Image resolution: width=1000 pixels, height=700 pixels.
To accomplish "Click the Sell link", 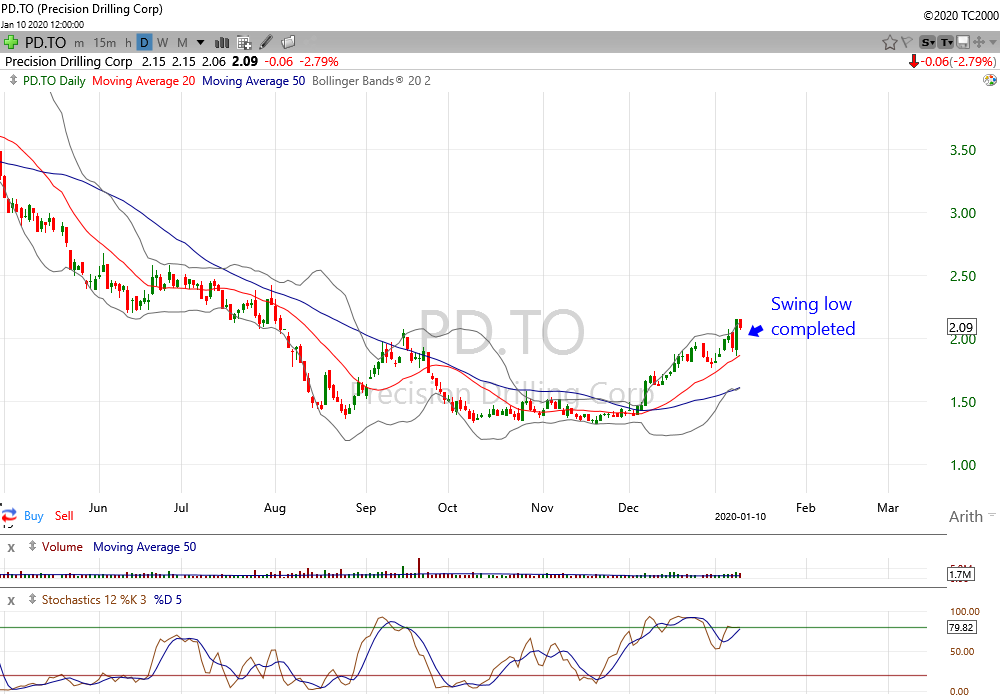I will 64,516.
